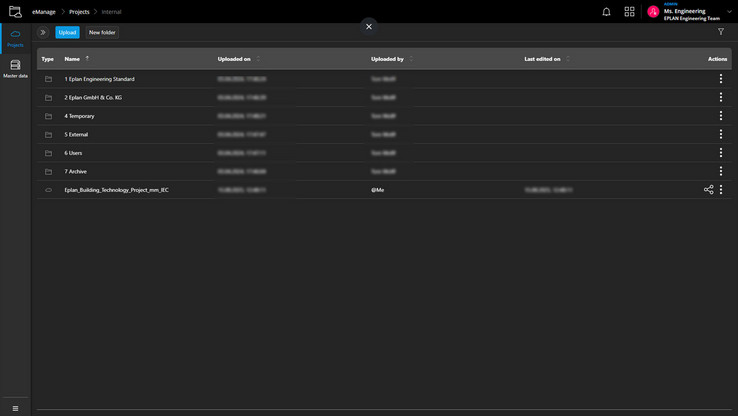Open the filter icon above the table
This screenshot has height=416, width=738.
coord(721,32)
